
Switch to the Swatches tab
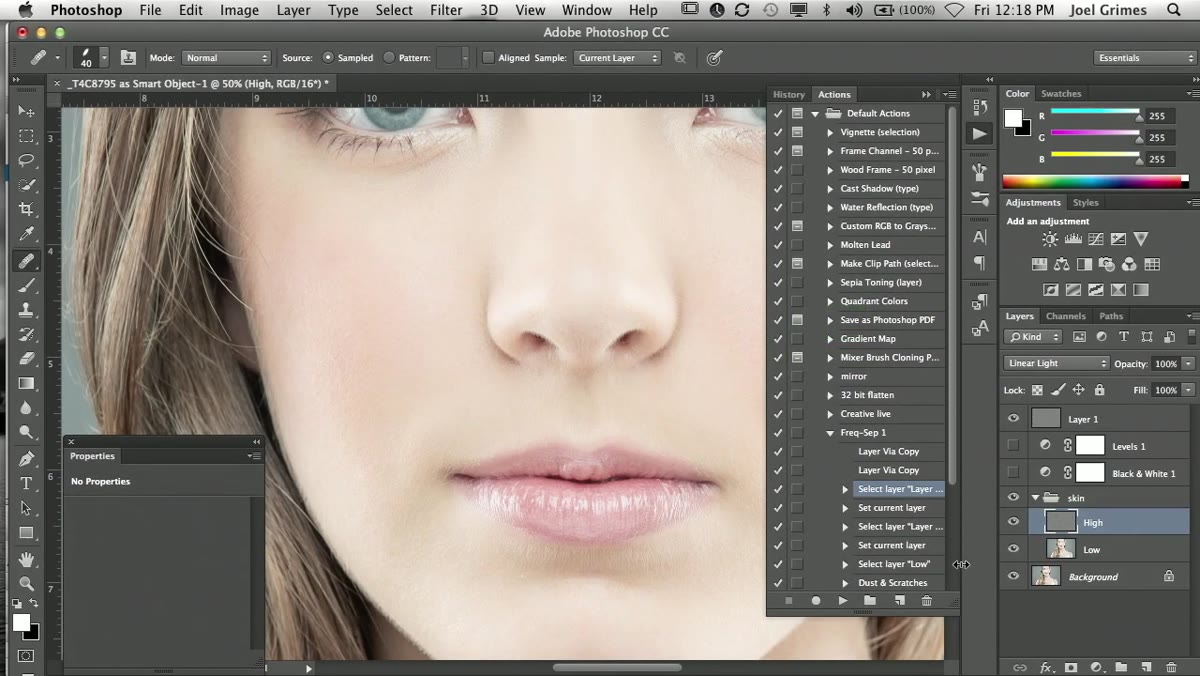point(1061,94)
